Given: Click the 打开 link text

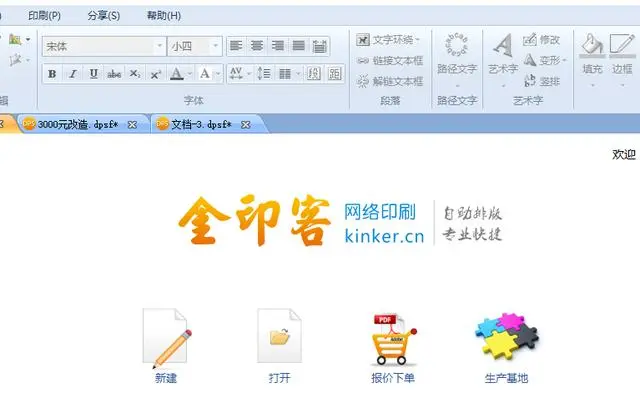Looking at the screenshot, I should click(280, 378).
